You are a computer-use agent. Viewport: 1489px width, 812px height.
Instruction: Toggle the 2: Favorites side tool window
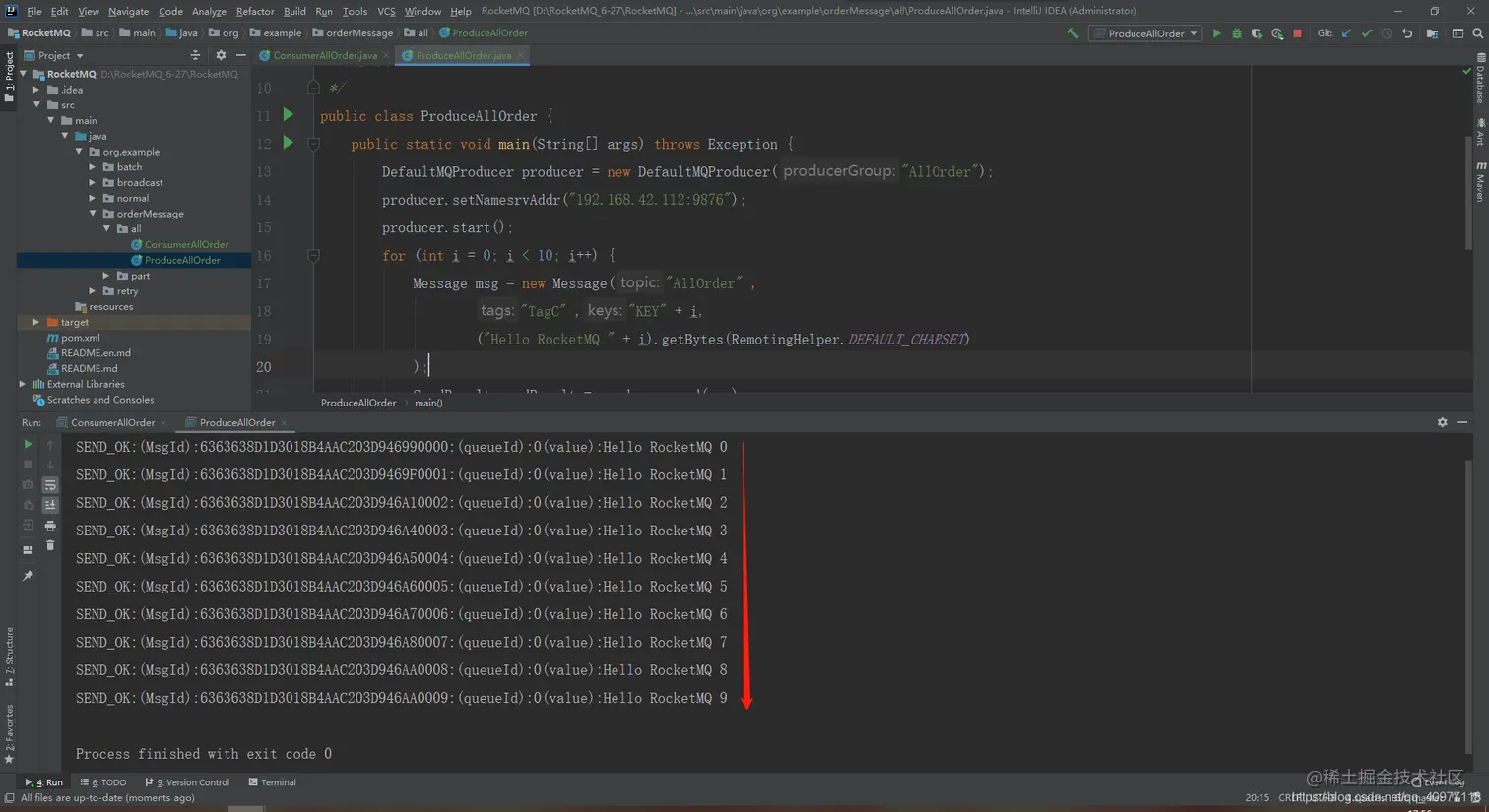[9, 734]
